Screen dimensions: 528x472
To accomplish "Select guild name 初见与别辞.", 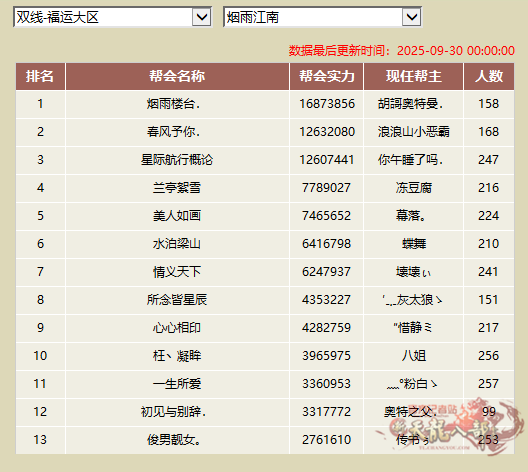I will click(173, 411).
